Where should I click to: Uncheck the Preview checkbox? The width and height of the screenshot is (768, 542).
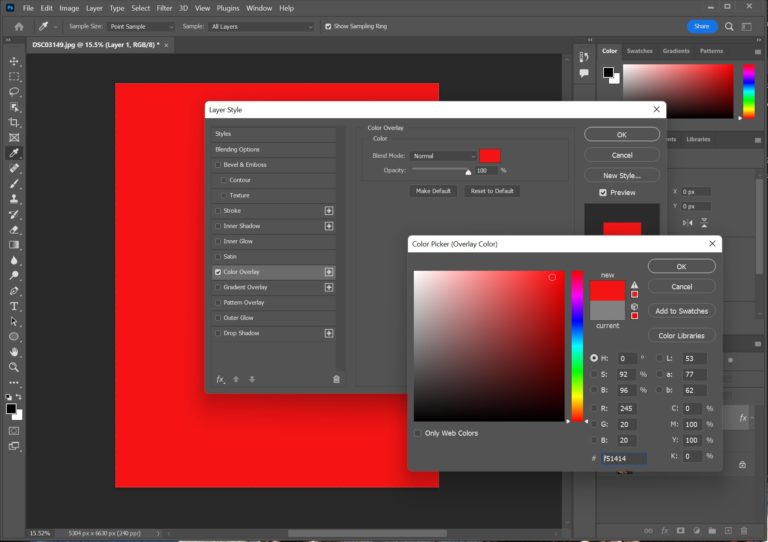click(x=603, y=192)
